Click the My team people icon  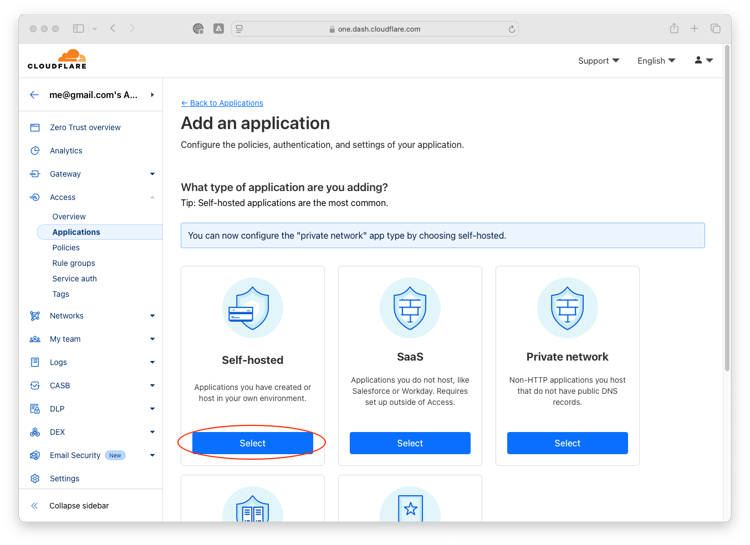coord(35,339)
